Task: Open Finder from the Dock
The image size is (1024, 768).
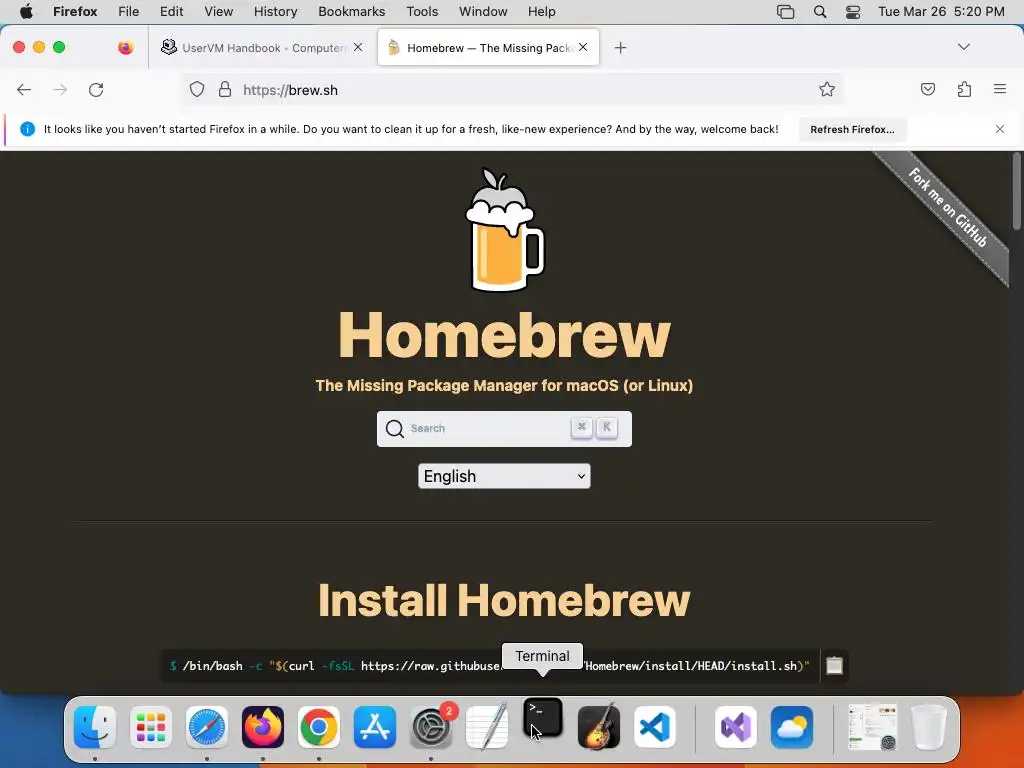Action: tap(95, 727)
